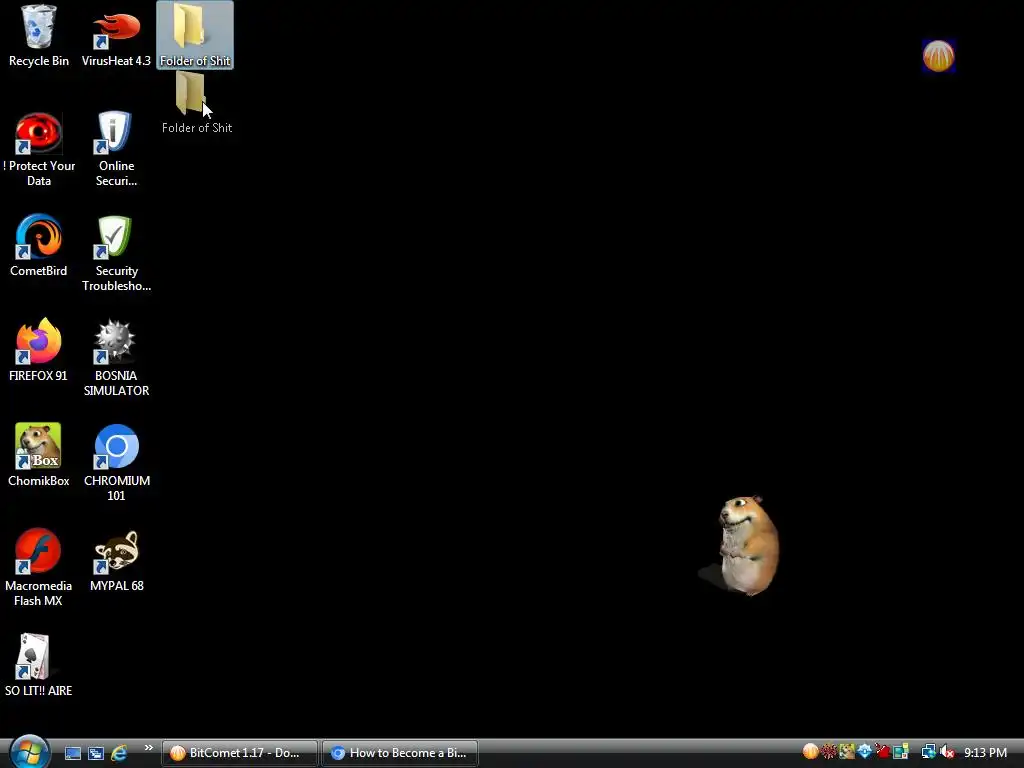Select the MYPAL 68 raccoon shortcut
1024x768 pixels.
tap(116, 560)
